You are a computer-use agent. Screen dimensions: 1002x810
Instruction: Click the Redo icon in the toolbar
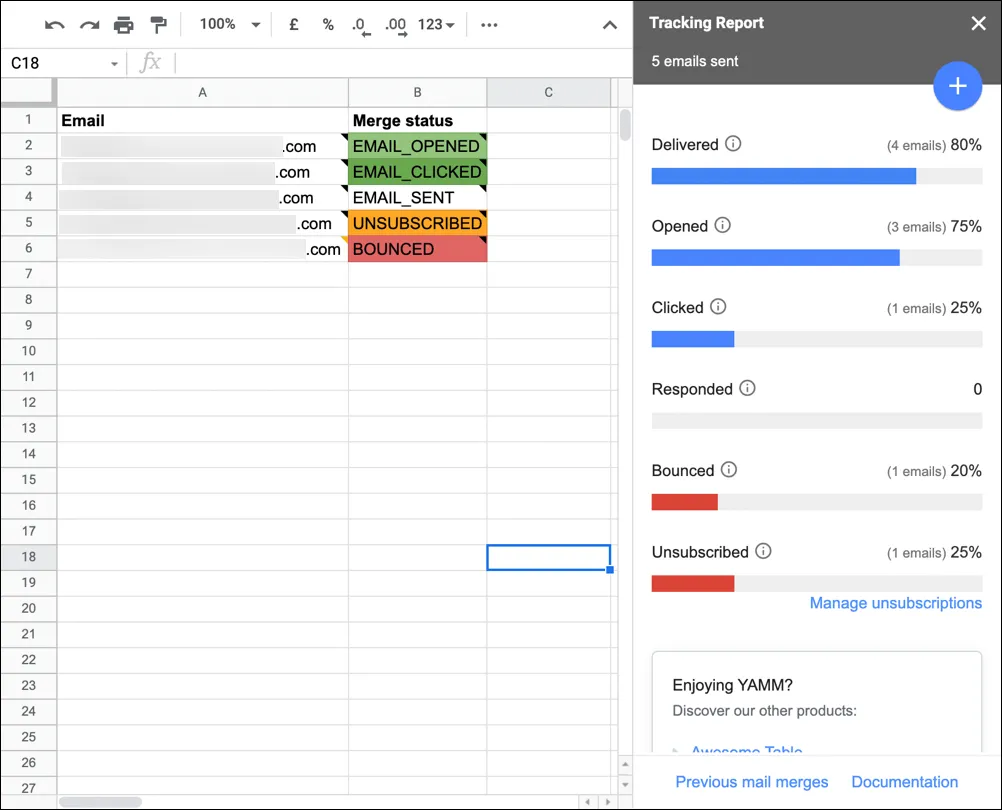point(89,25)
